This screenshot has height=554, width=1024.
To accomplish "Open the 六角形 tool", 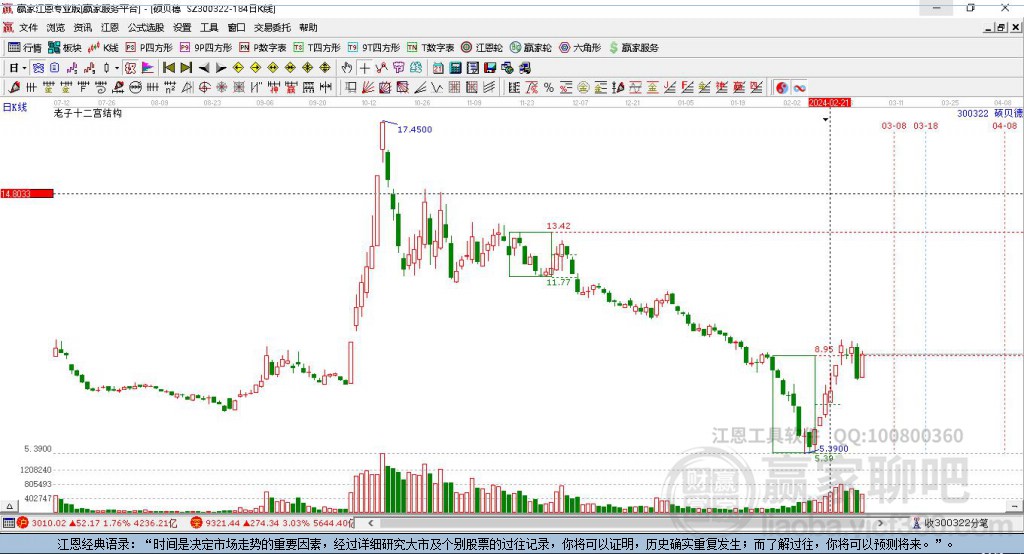I will tap(580, 48).
